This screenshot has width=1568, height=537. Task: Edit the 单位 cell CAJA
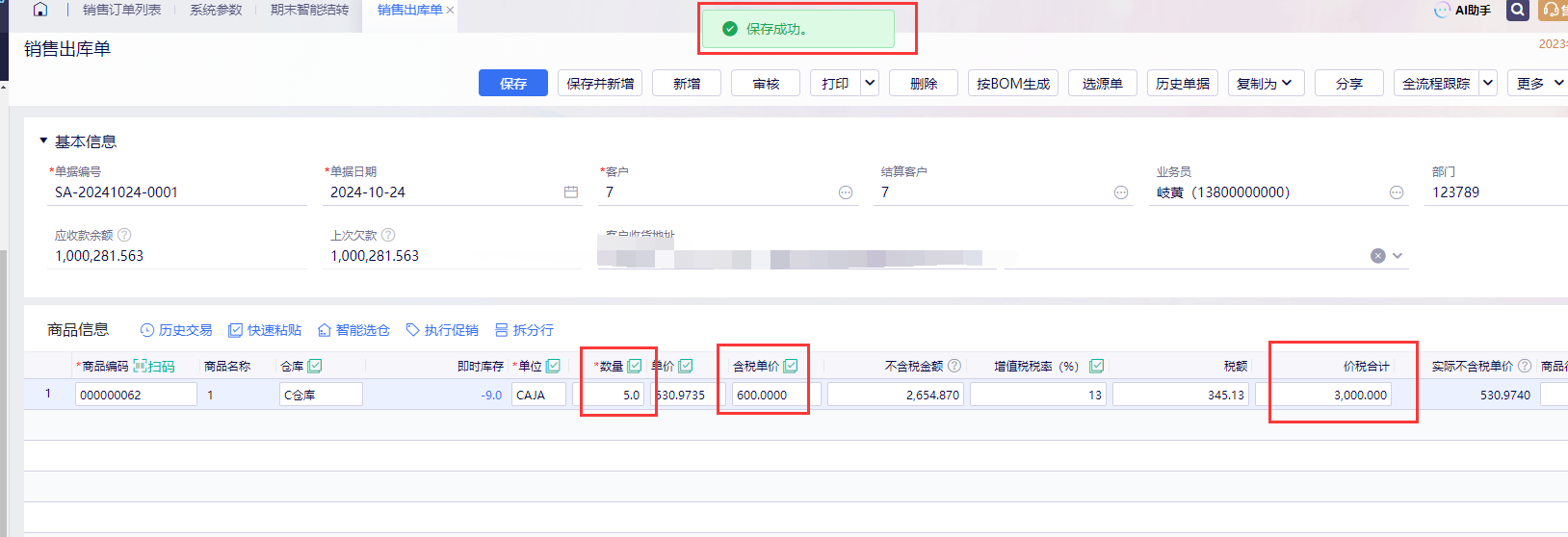pos(538,395)
